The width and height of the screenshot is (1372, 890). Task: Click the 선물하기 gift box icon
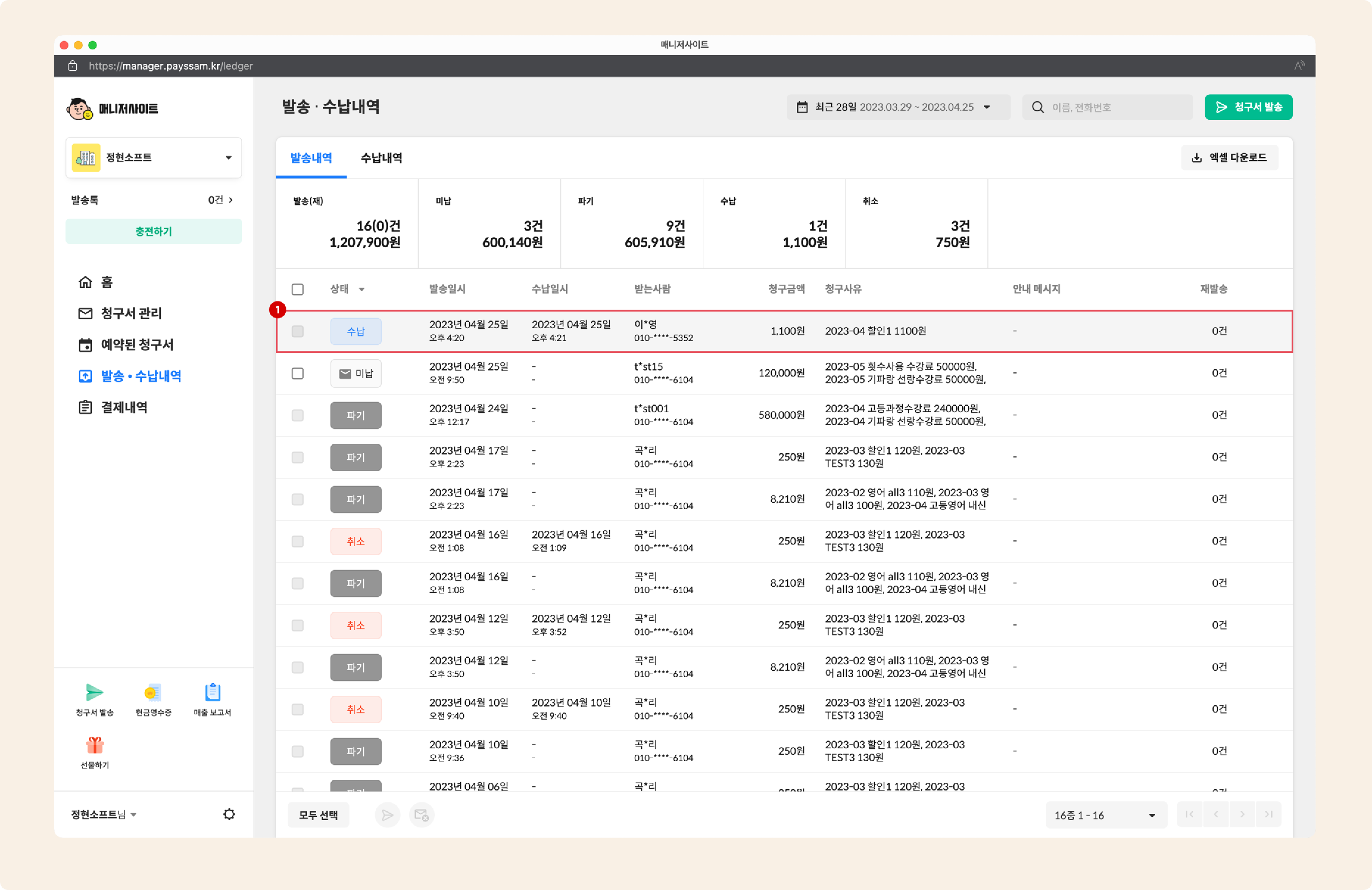pyautogui.click(x=95, y=745)
